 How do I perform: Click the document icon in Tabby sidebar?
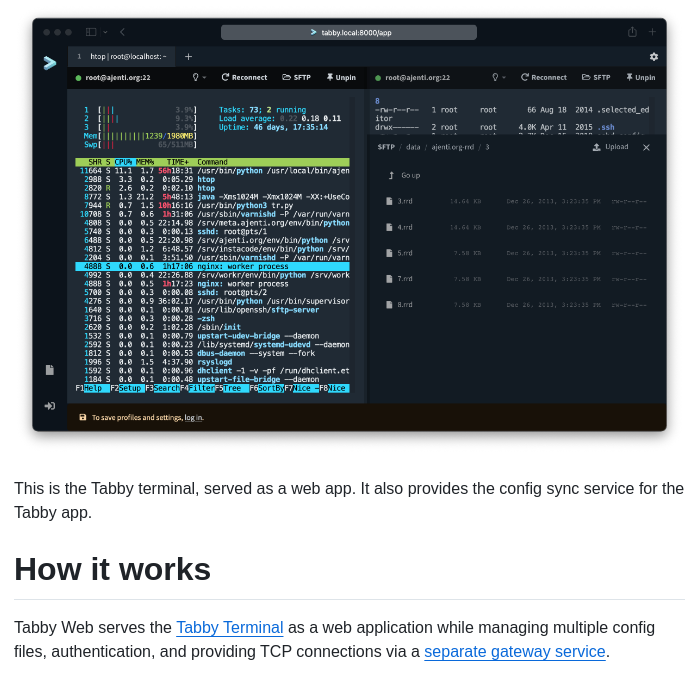pos(50,370)
